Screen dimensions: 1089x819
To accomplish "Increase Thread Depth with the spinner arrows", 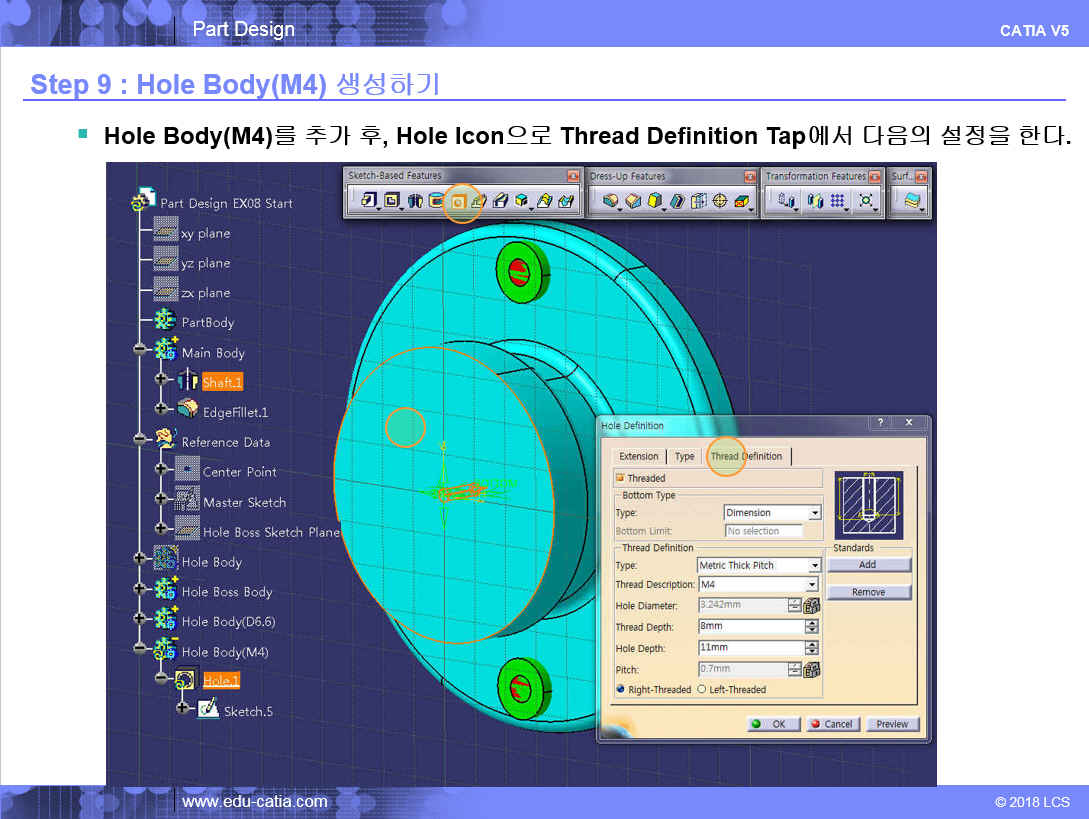I will coord(812,624).
